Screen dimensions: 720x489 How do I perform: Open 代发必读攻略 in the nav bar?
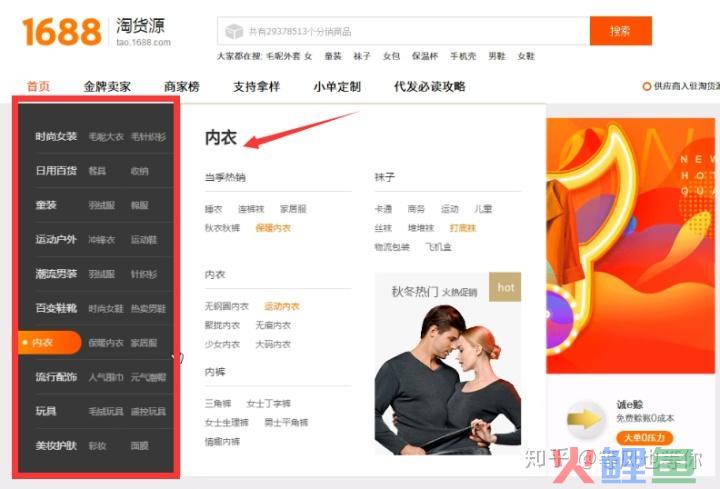click(x=429, y=87)
